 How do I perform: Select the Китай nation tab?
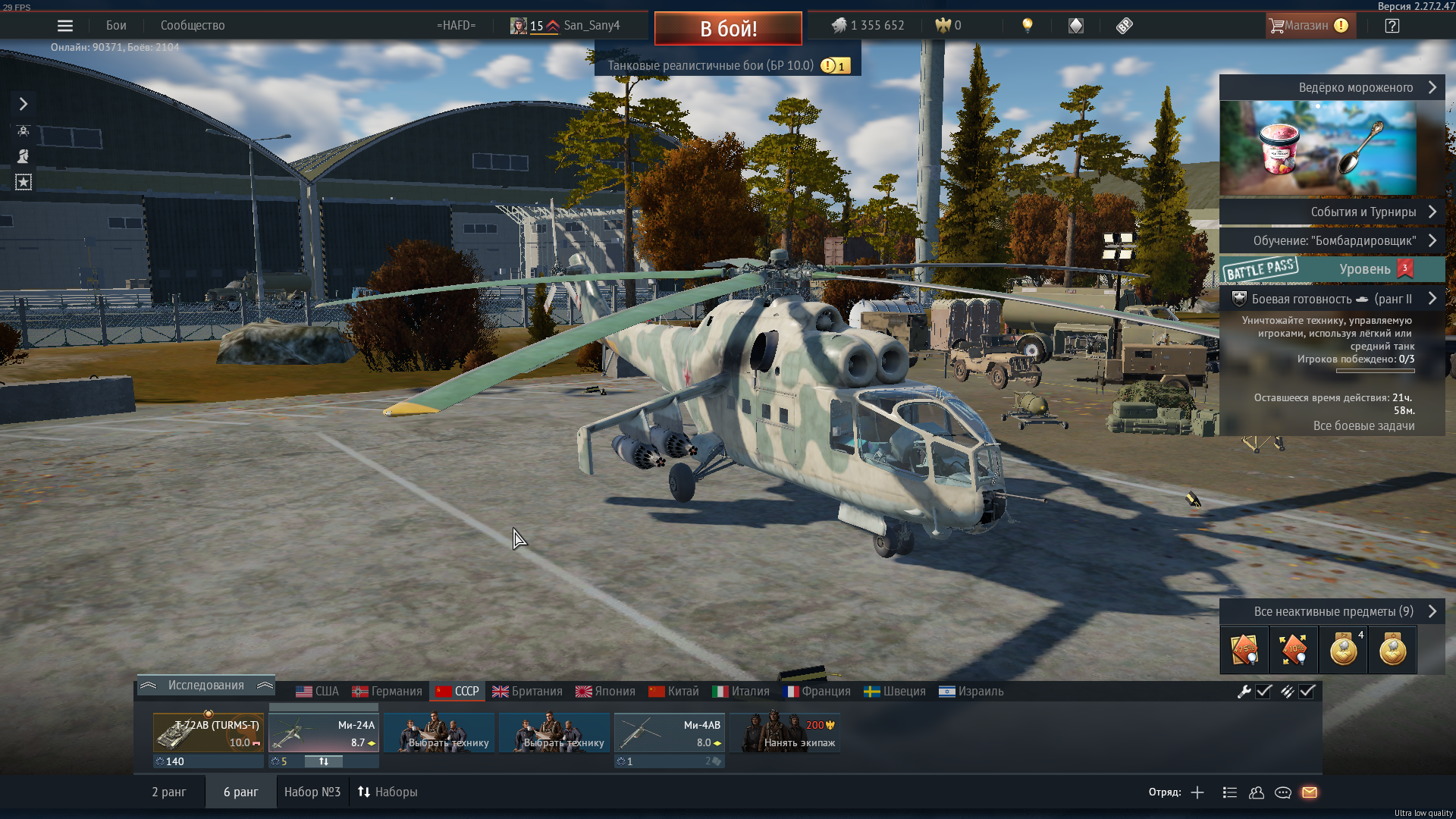click(673, 692)
